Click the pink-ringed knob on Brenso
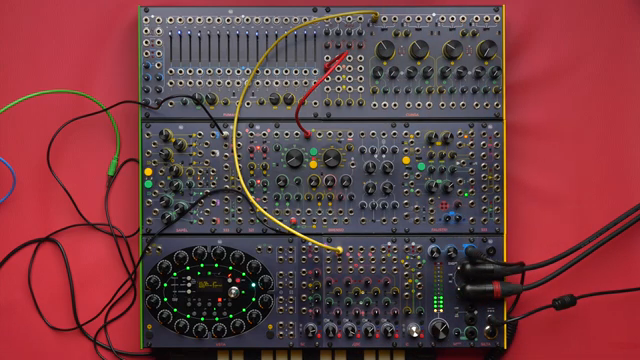The height and width of the screenshot is (360, 640). pos(329,180)
